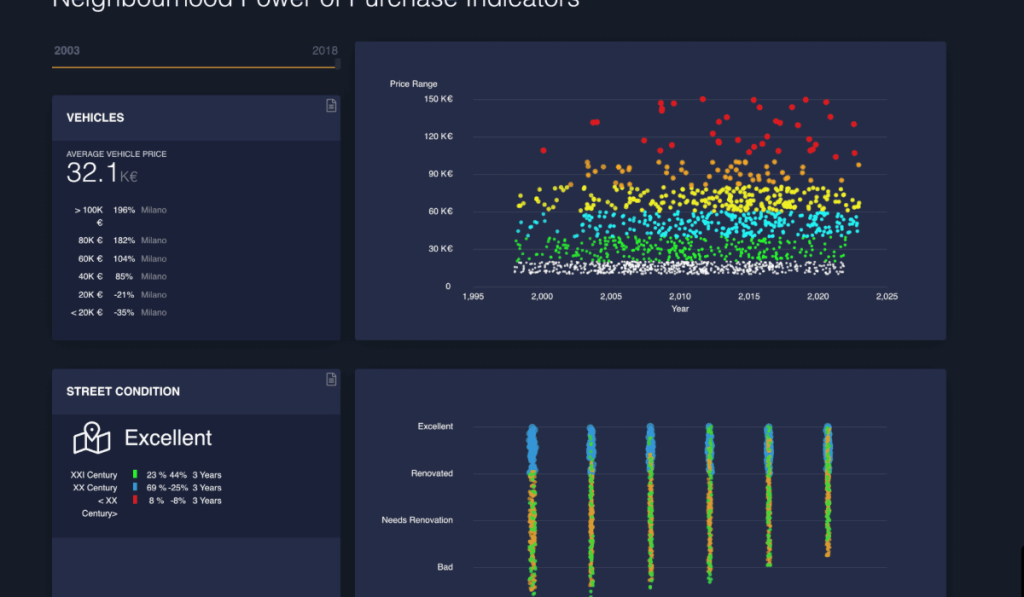Open the Street Condition report document icon

331,379
